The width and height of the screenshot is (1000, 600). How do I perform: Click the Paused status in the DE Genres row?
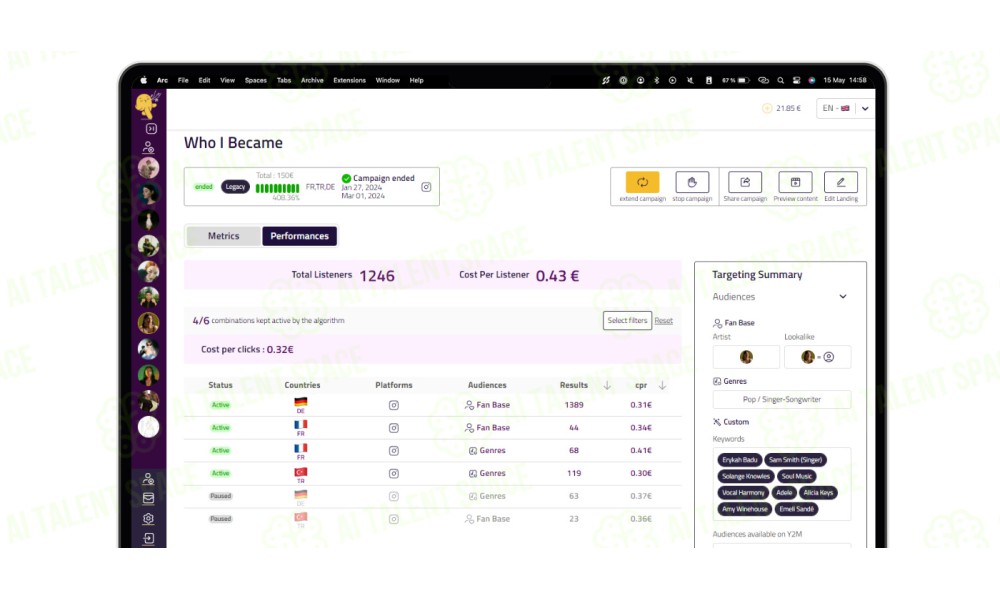[x=221, y=496]
